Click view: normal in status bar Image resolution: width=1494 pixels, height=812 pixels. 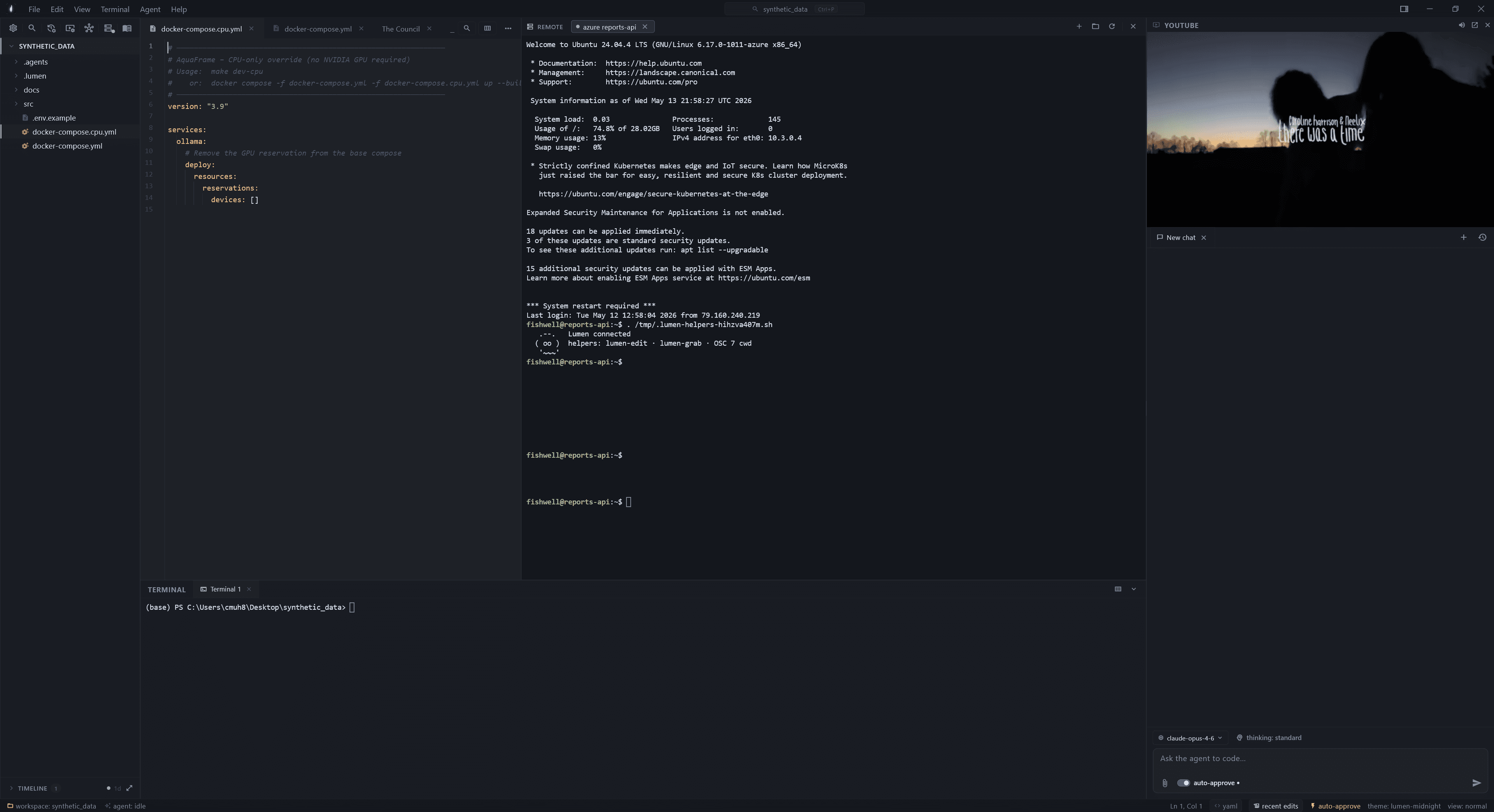pos(1467,806)
